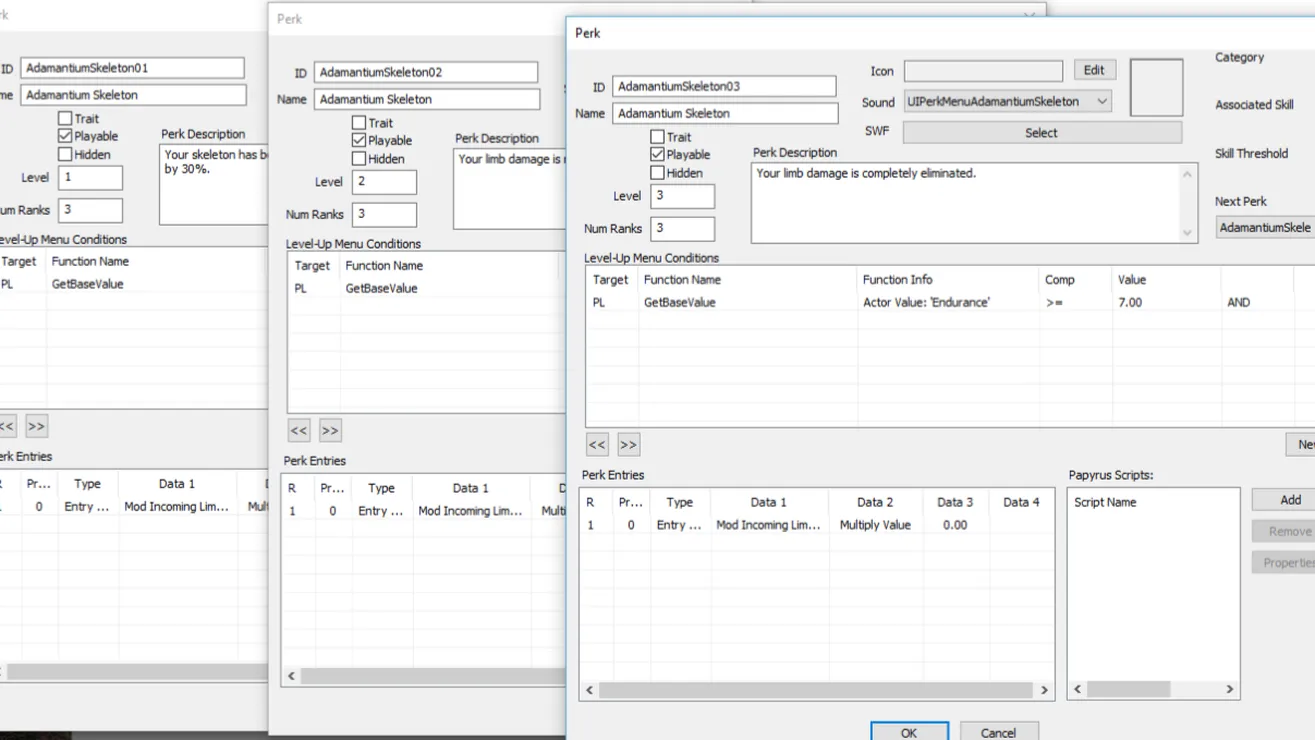Click the ID field AdamantiumSkeleton03
1315x740 pixels.
724,86
